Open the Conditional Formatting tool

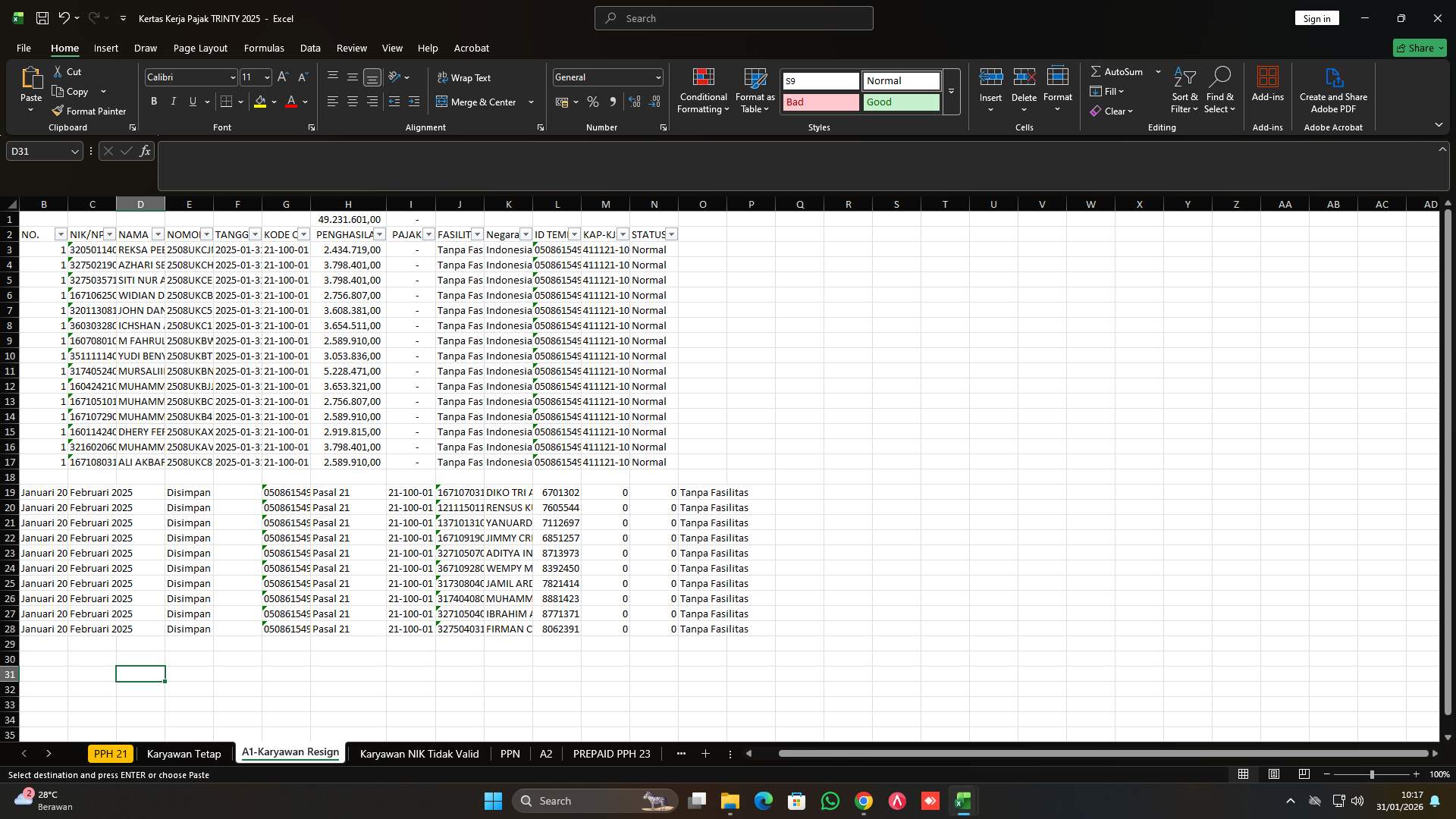[x=702, y=89]
